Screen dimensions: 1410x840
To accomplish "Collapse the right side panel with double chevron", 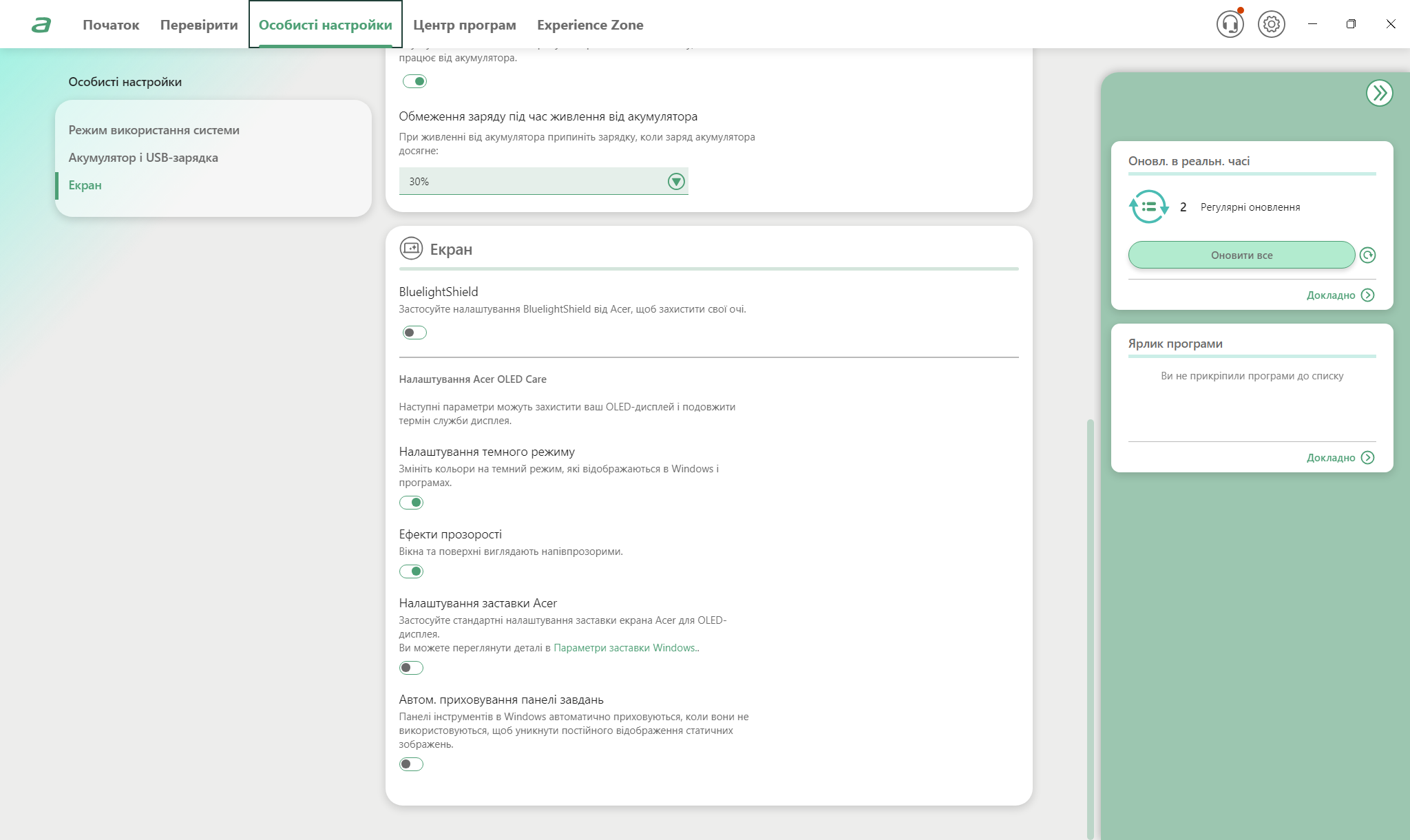I will 1379,93.
